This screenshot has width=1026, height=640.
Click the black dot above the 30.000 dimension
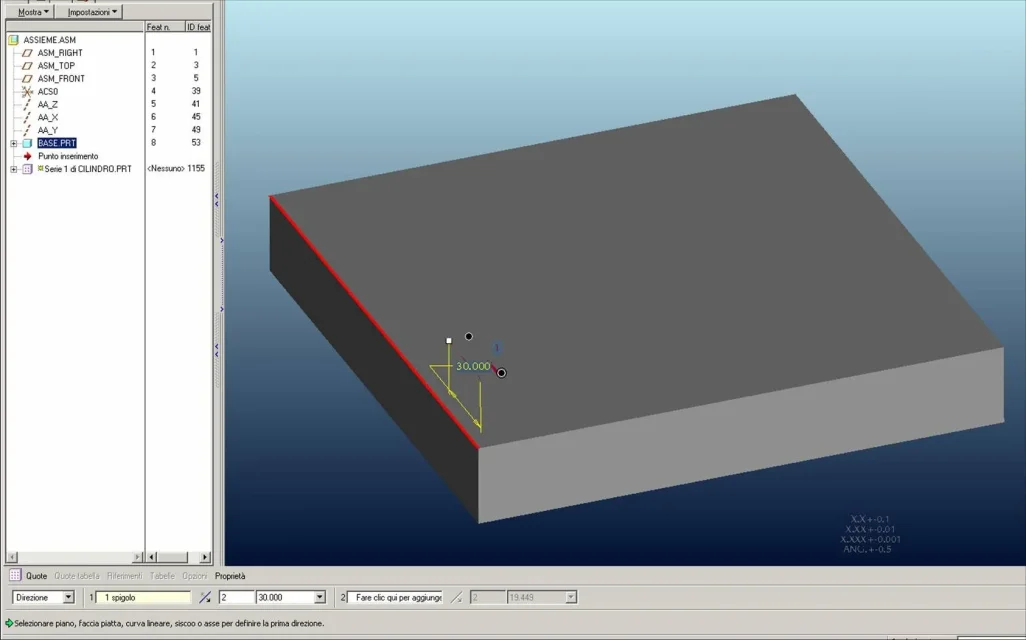pyautogui.click(x=469, y=336)
